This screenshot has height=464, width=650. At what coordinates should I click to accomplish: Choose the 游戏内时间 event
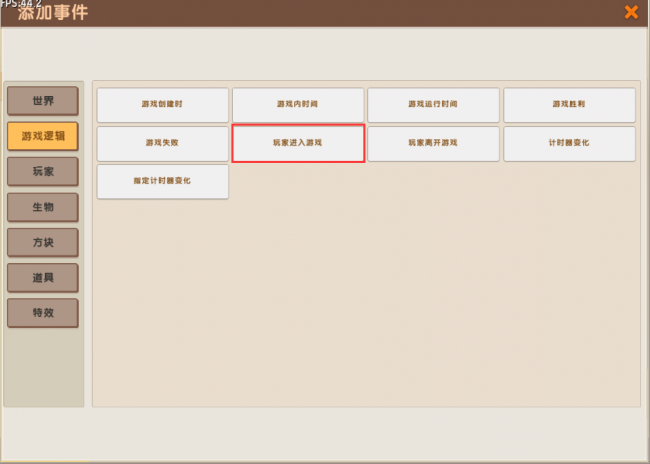tap(298, 104)
